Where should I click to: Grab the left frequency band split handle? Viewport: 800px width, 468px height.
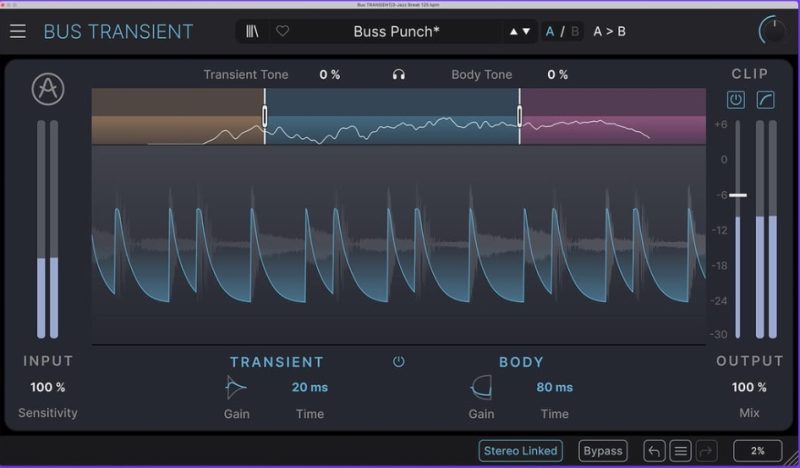coord(265,116)
